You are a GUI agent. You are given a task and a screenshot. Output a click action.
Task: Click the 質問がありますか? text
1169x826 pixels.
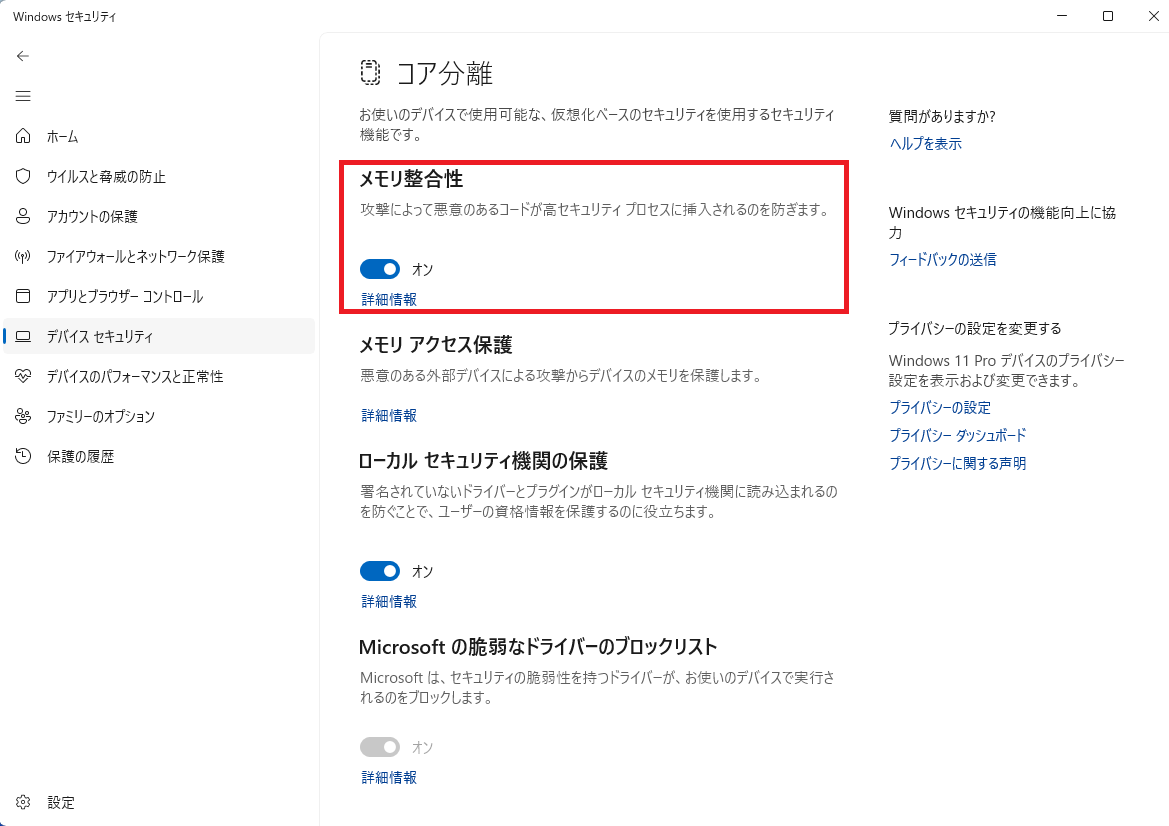click(942, 116)
